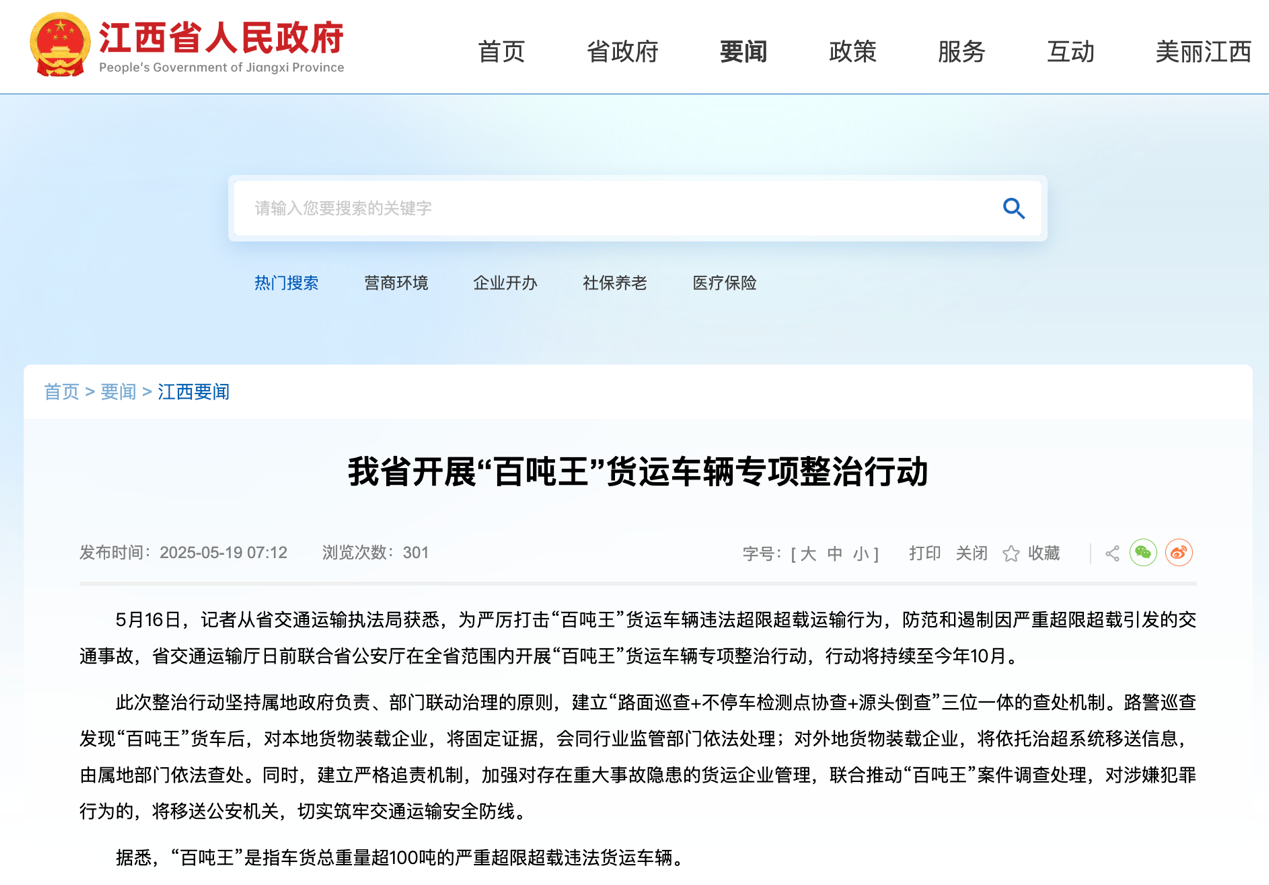Image resolution: width=1269 pixels, height=885 pixels.
Task: Click the Jiangxi government emblem logo
Action: tap(58, 45)
